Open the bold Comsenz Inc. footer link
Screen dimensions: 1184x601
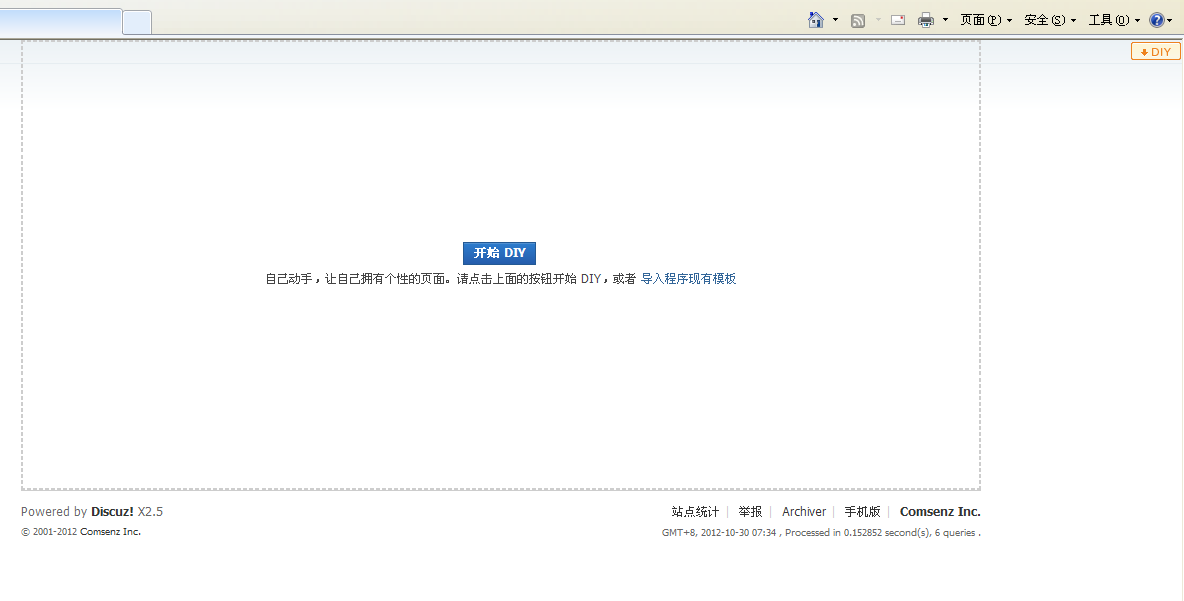pyautogui.click(x=940, y=511)
